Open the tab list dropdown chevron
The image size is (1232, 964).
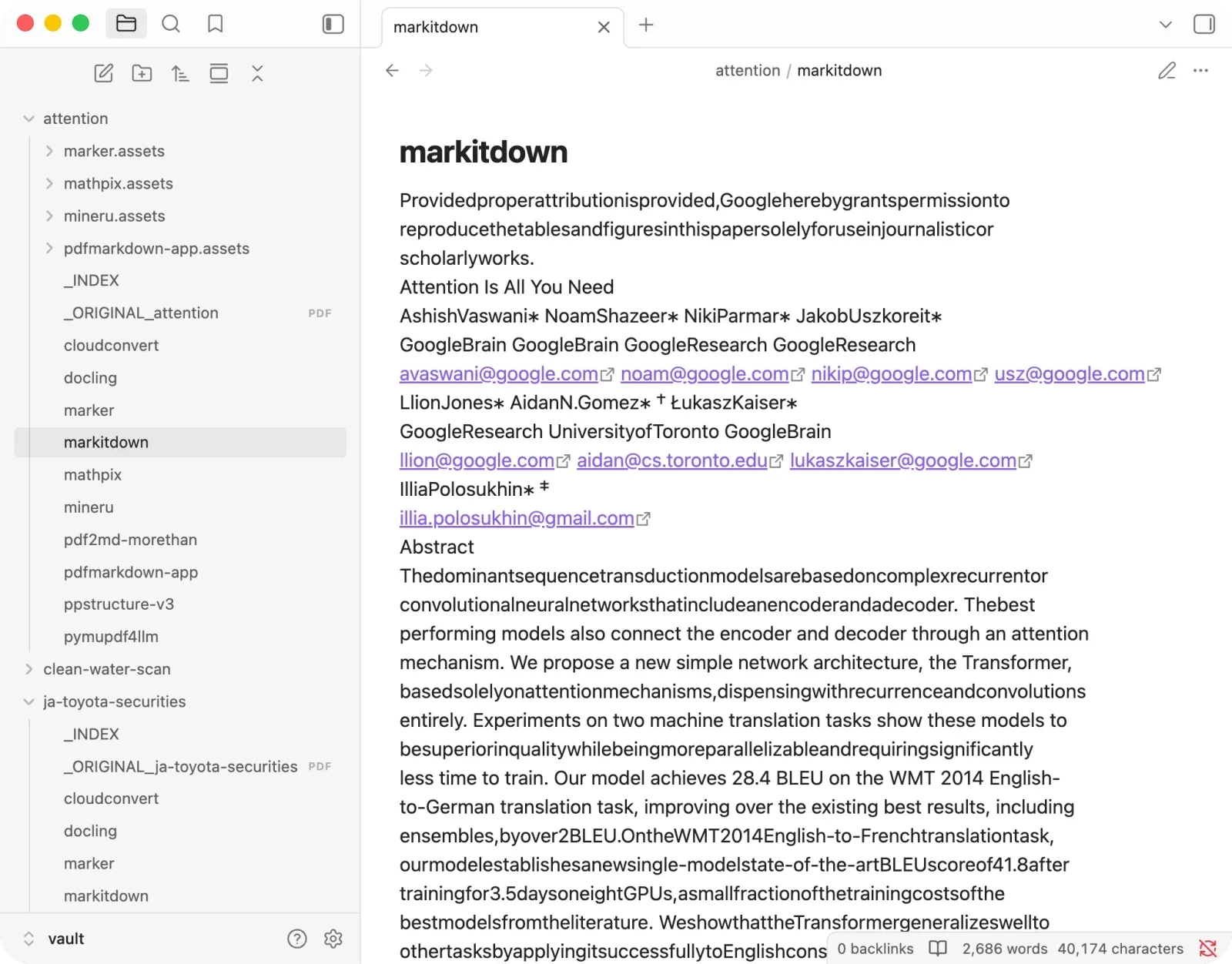tap(1166, 25)
